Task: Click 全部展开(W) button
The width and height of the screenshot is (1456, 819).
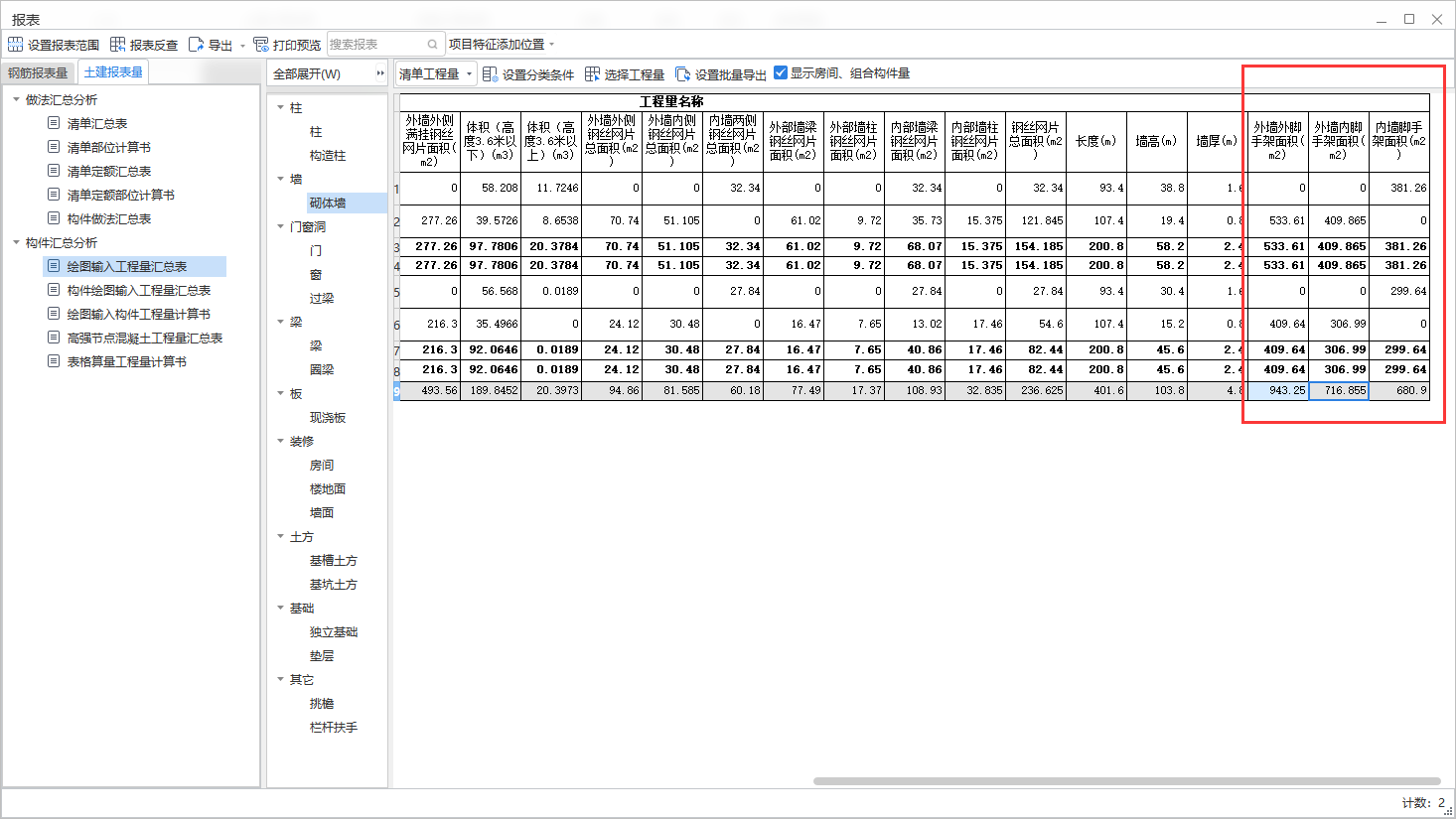Action: (307, 74)
